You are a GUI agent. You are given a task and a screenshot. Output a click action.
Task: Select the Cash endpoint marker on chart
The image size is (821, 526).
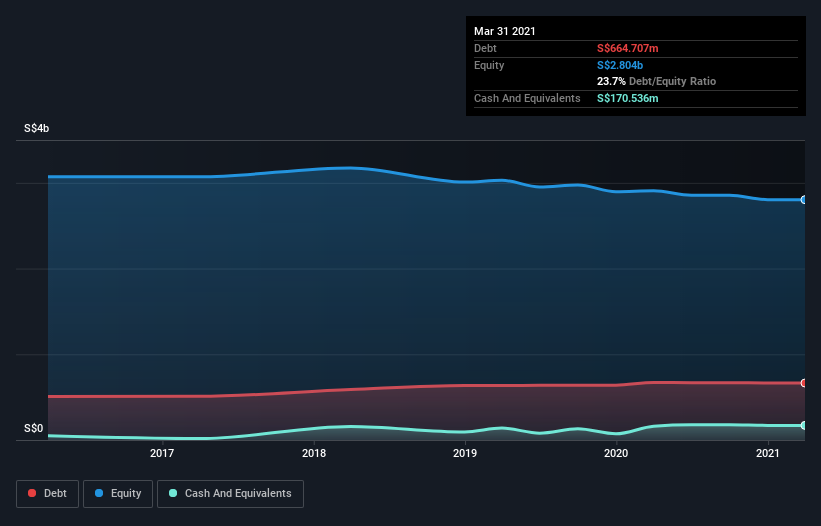(803, 426)
